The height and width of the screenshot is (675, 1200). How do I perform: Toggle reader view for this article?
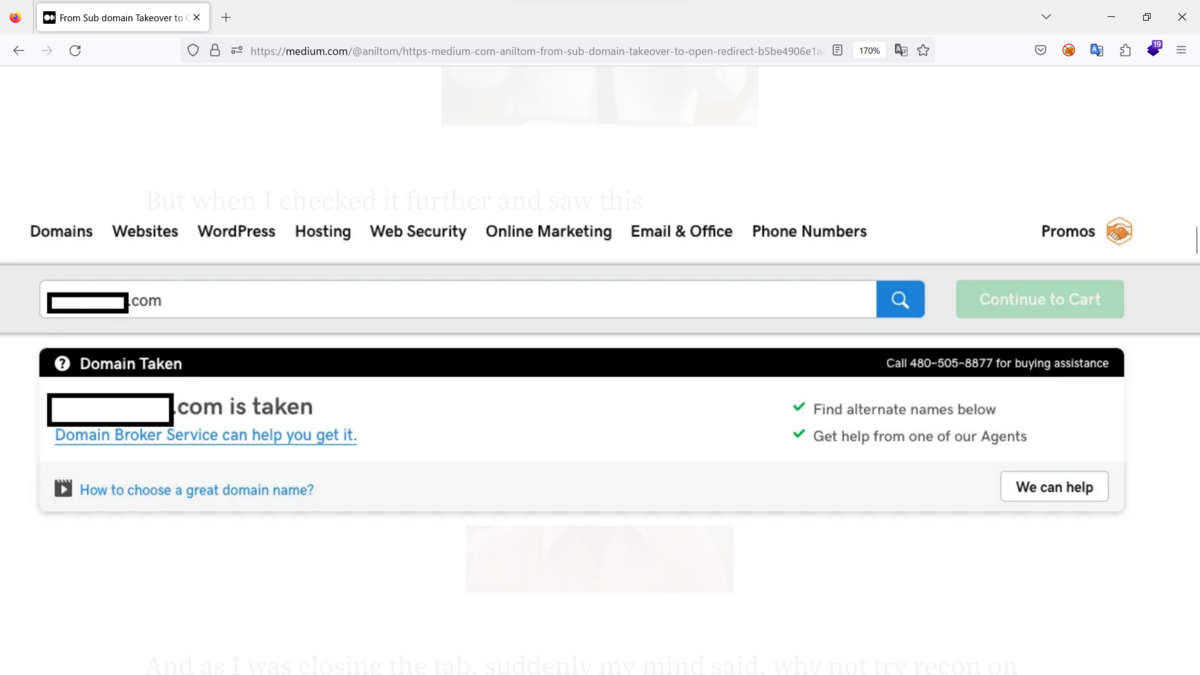(x=838, y=50)
